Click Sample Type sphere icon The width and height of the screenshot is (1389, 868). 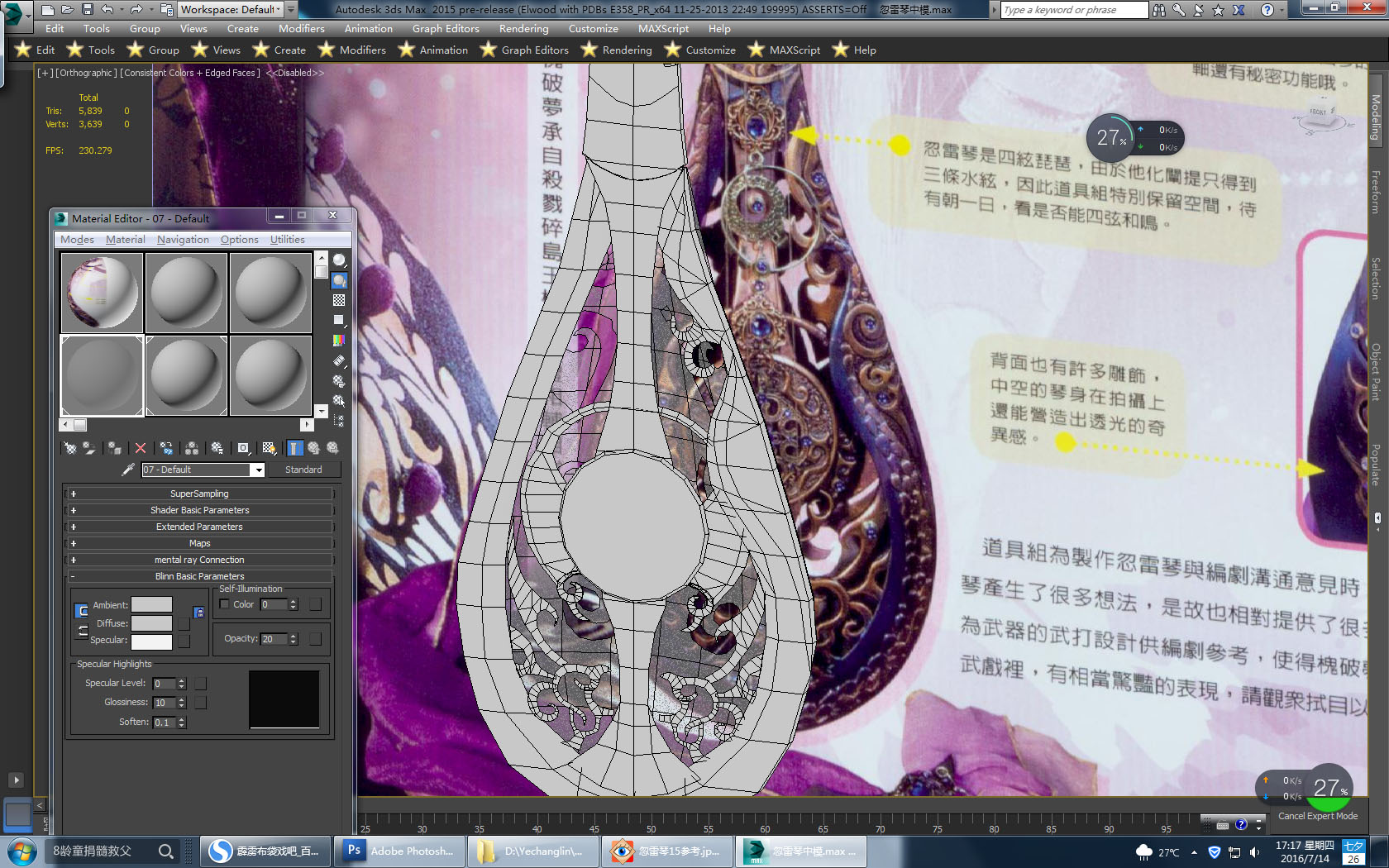pyautogui.click(x=339, y=260)
